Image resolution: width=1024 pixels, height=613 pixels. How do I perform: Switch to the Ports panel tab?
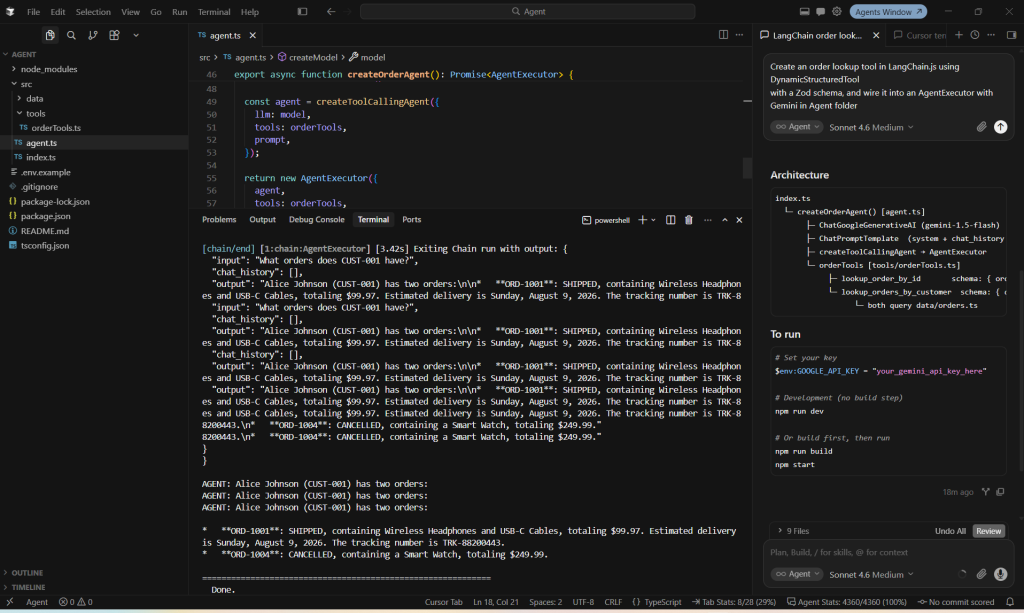click(411, 219)
